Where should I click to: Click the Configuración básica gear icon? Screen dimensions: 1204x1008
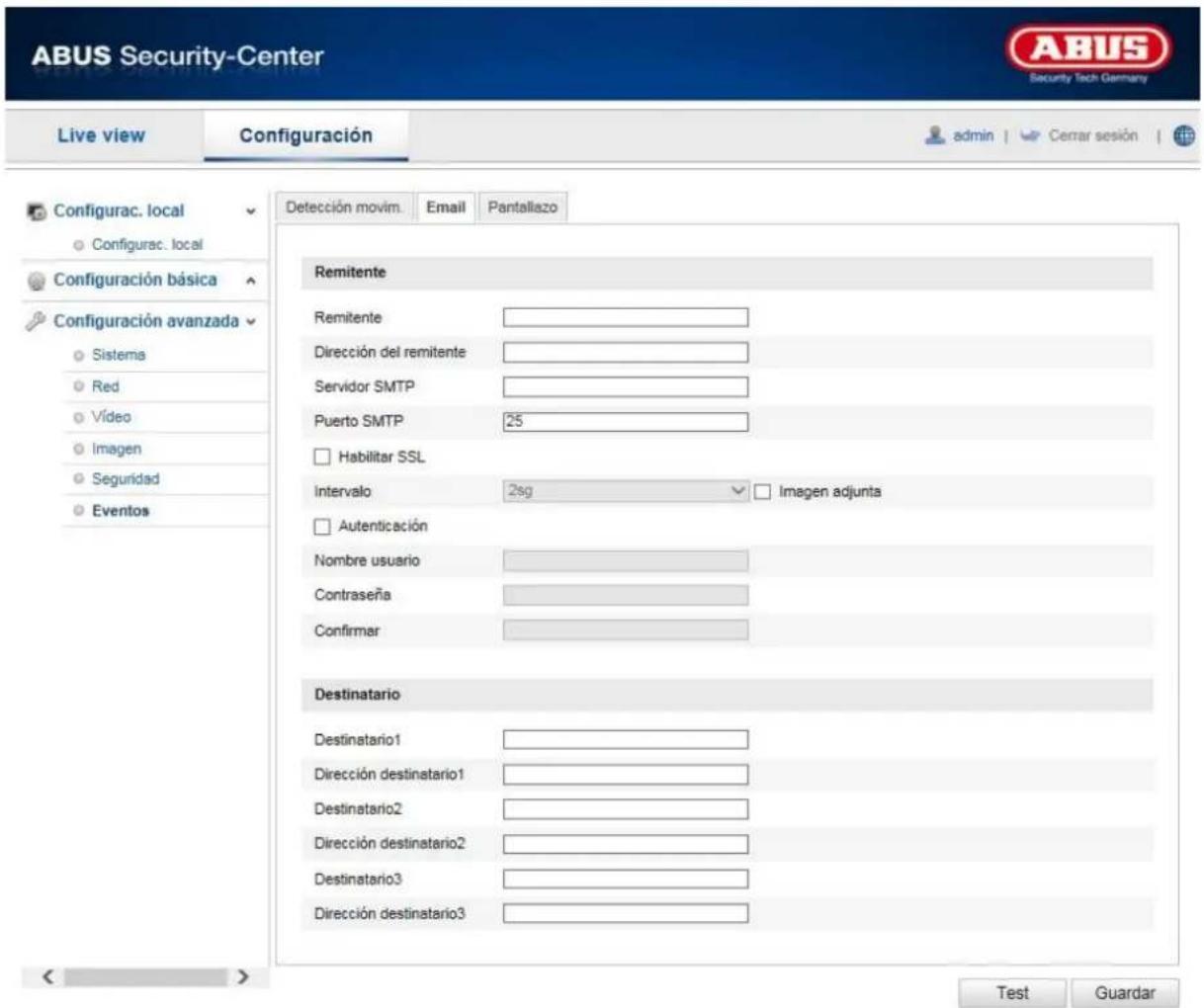tap(37, 281)
